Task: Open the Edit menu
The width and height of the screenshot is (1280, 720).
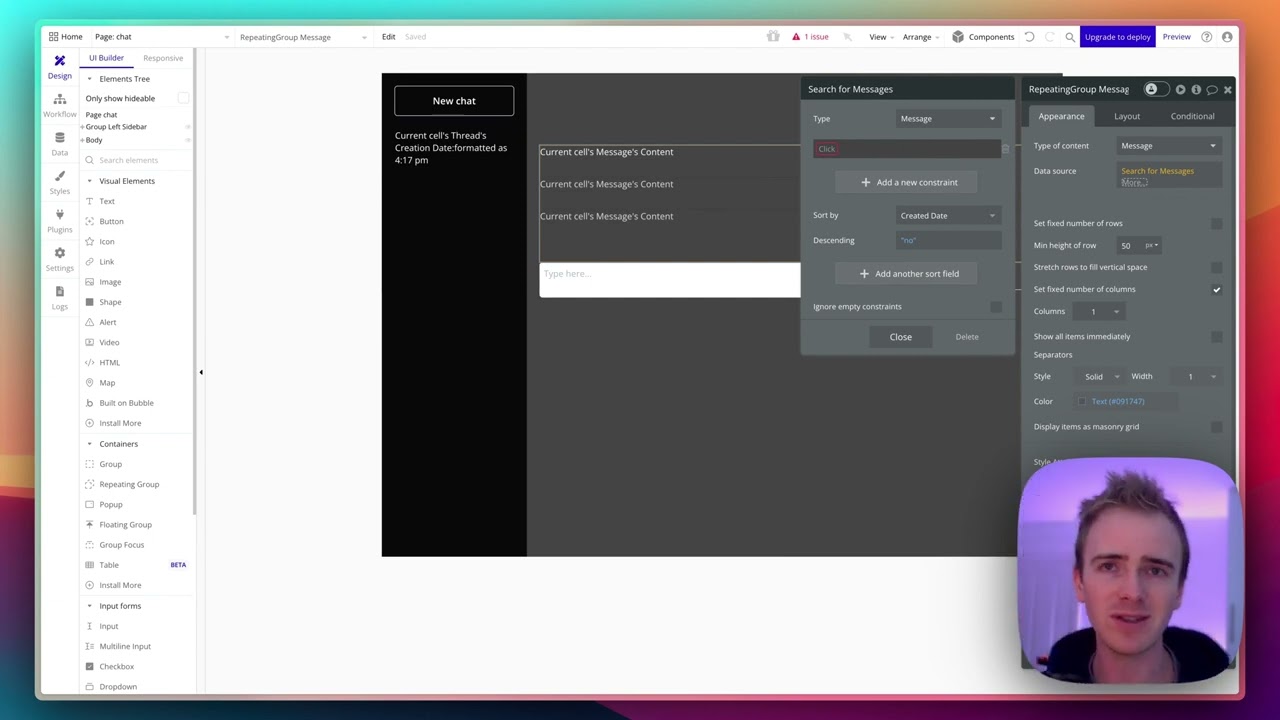Action: [388, 37]
